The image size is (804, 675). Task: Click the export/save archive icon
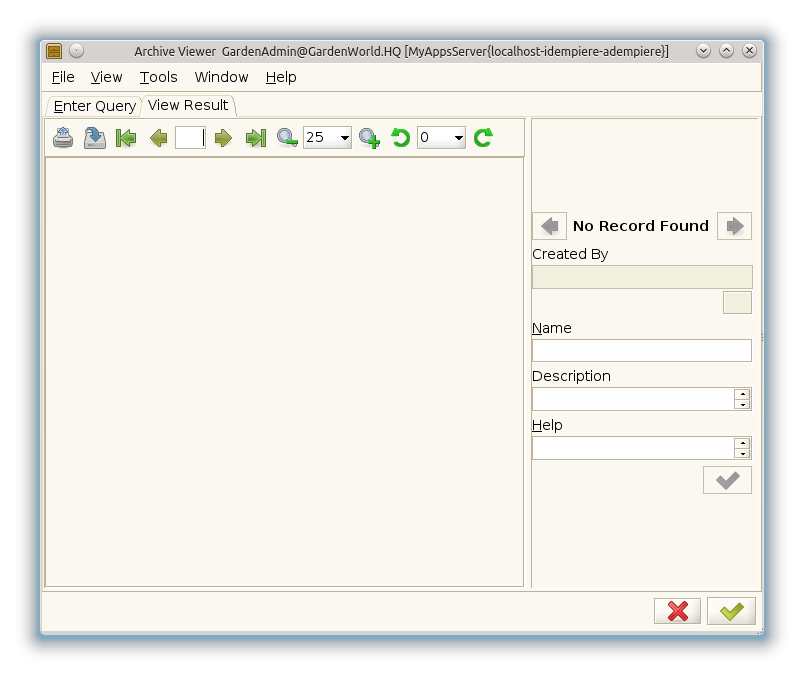pyautogui.click(x=95, y=138)
